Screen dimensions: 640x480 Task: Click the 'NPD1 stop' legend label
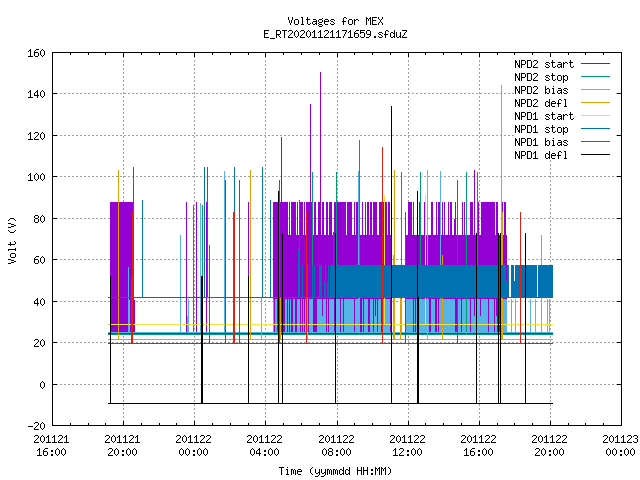[541, 129]
